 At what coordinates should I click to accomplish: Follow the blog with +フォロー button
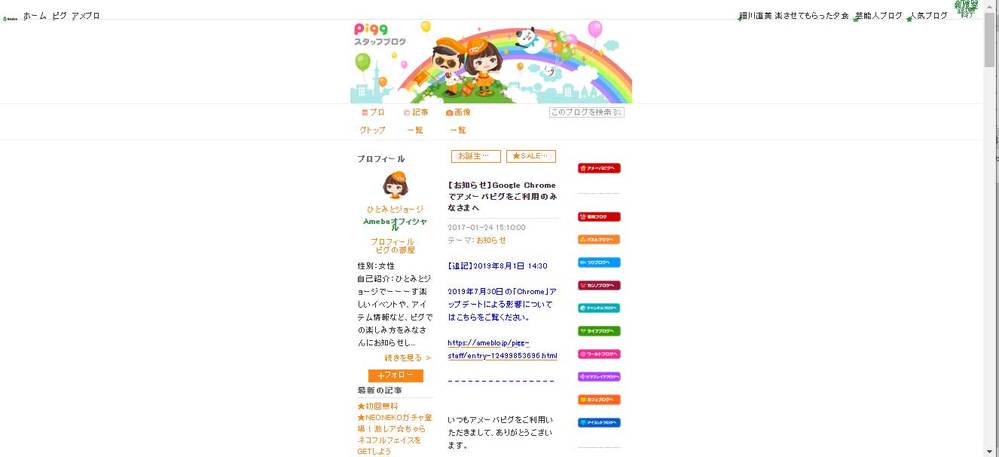click(395, 376)
